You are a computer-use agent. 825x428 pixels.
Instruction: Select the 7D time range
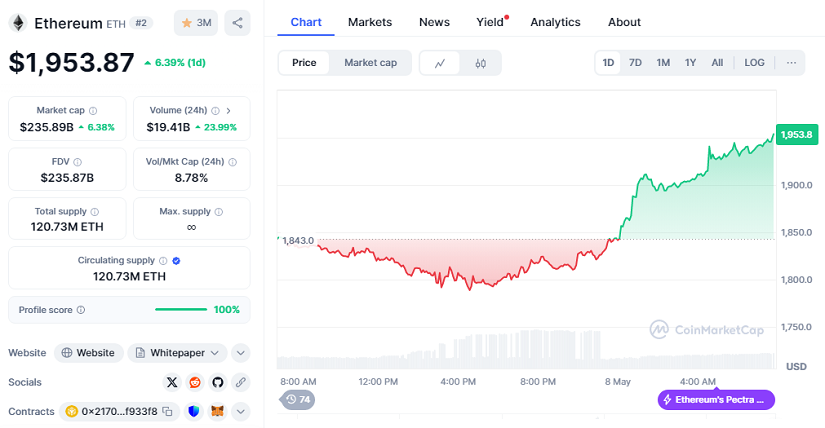pos(635,63)
